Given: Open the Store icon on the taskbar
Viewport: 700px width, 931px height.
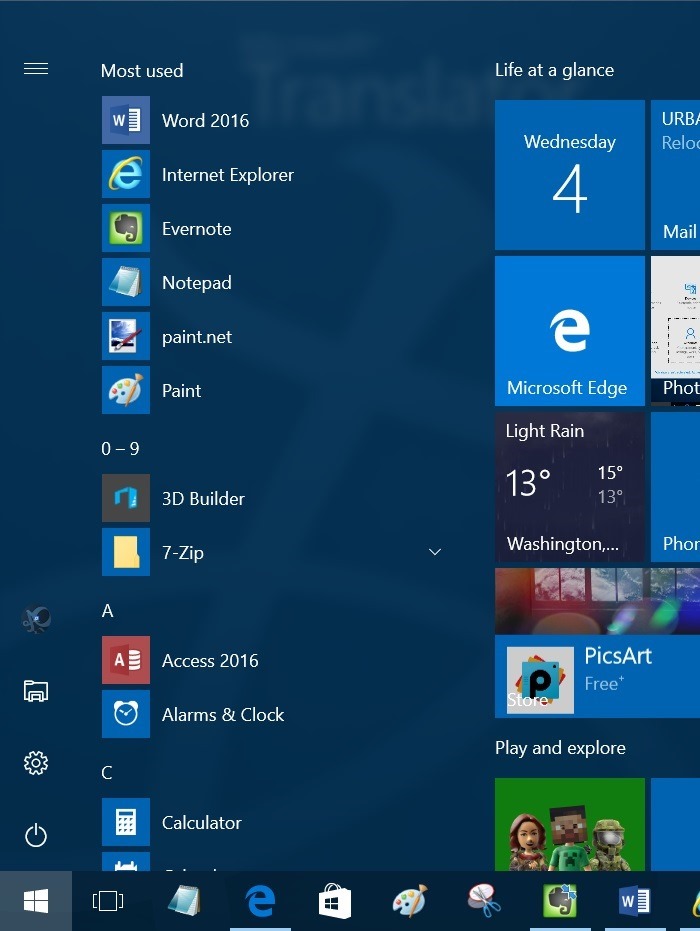Looking at the screenshot, I should pos(335,901).
